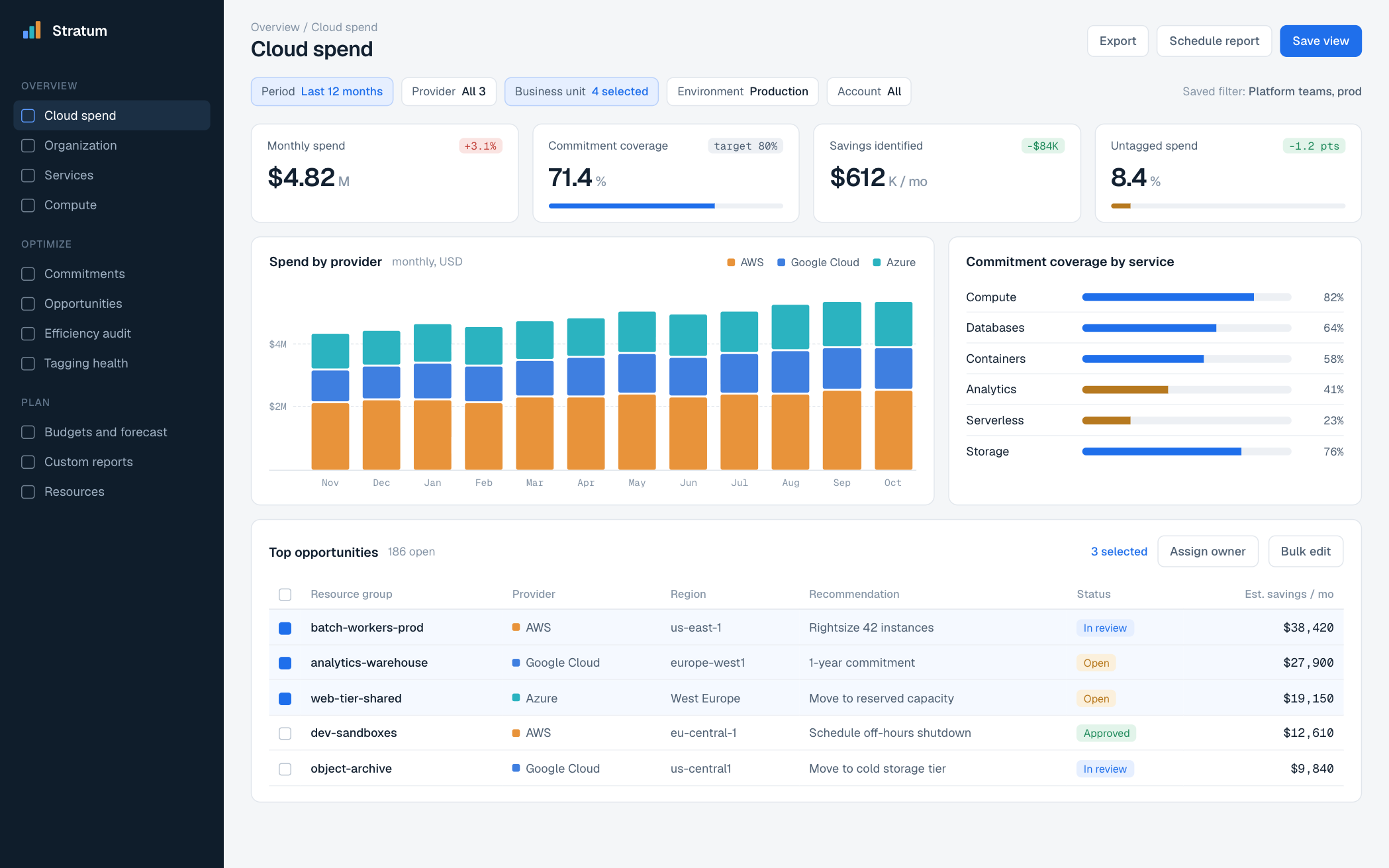Open the Provider All 3 filter

click(x=449, y=91)
